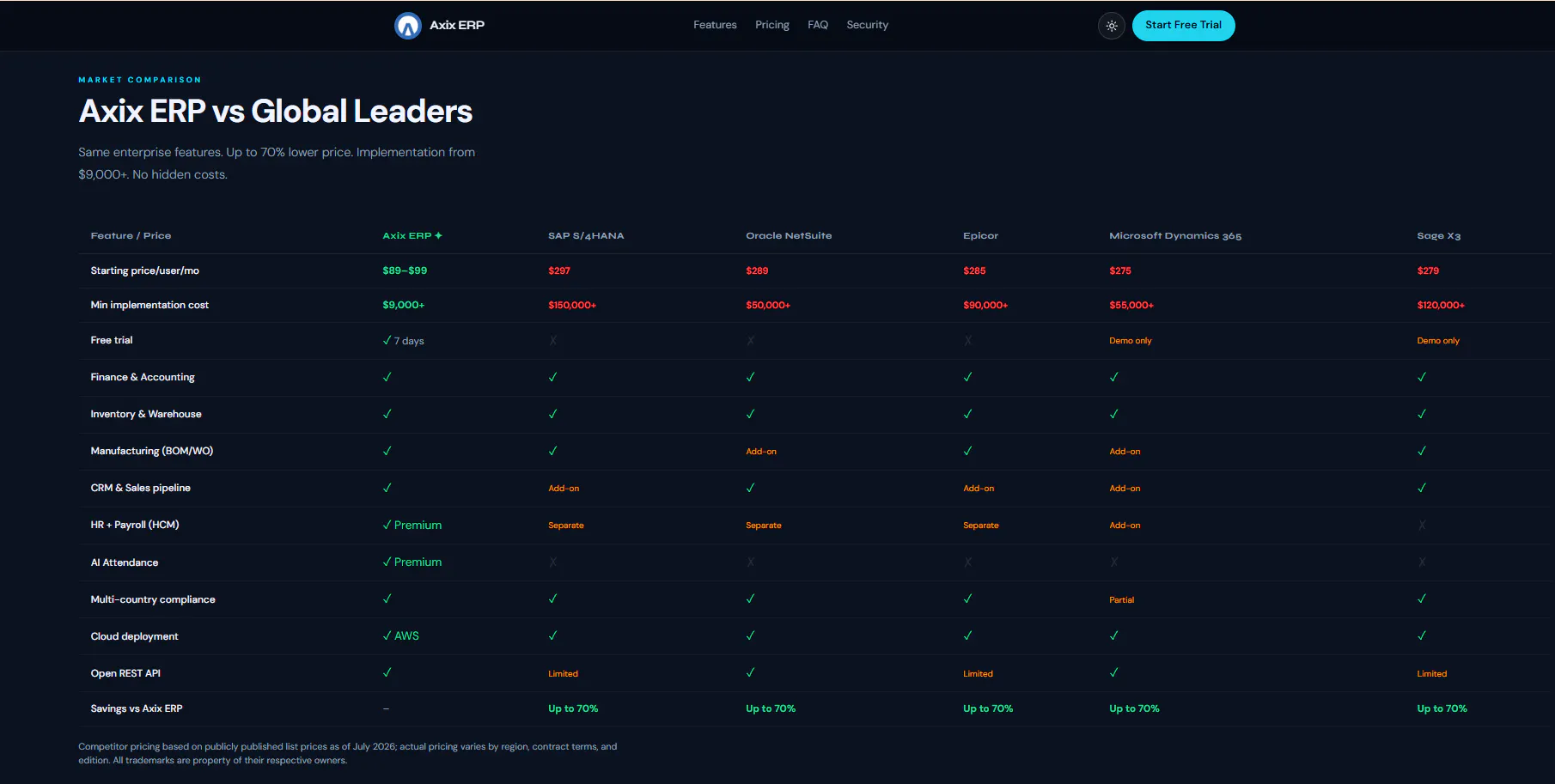Click the '7 days' free trial cell

click(x=404, y=341)
